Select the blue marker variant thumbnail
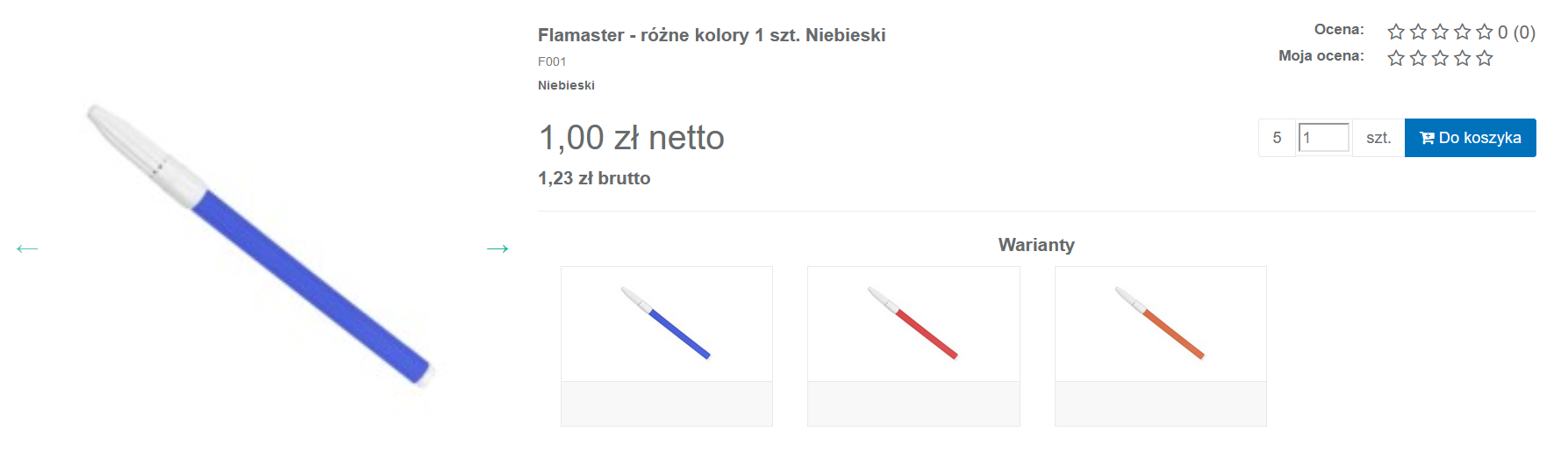 [x=666, y=324]
